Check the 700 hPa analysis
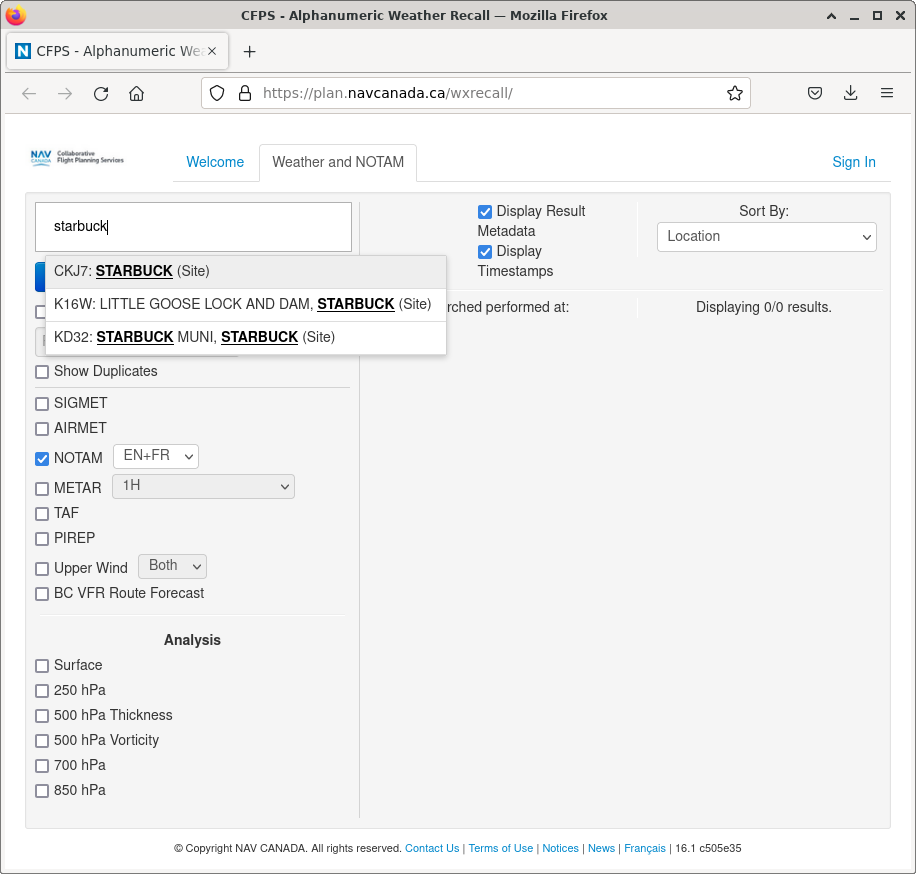 pyautogui.click(x=42, y=766)
